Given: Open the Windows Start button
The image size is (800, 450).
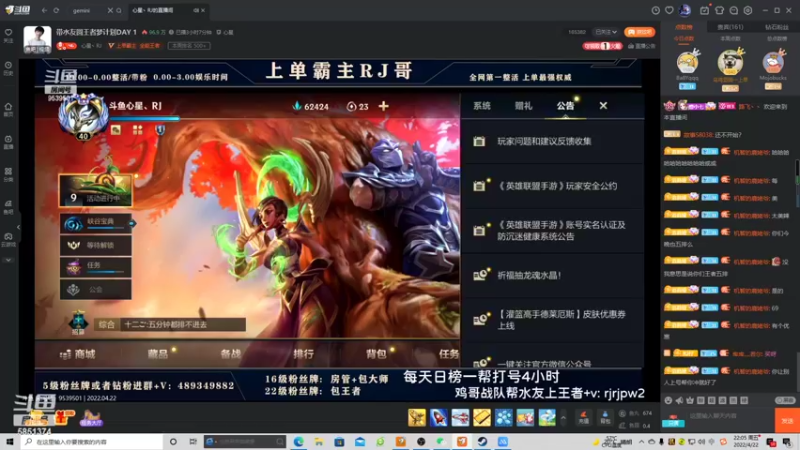Looking at the screenshot, I should click(10, 442).
